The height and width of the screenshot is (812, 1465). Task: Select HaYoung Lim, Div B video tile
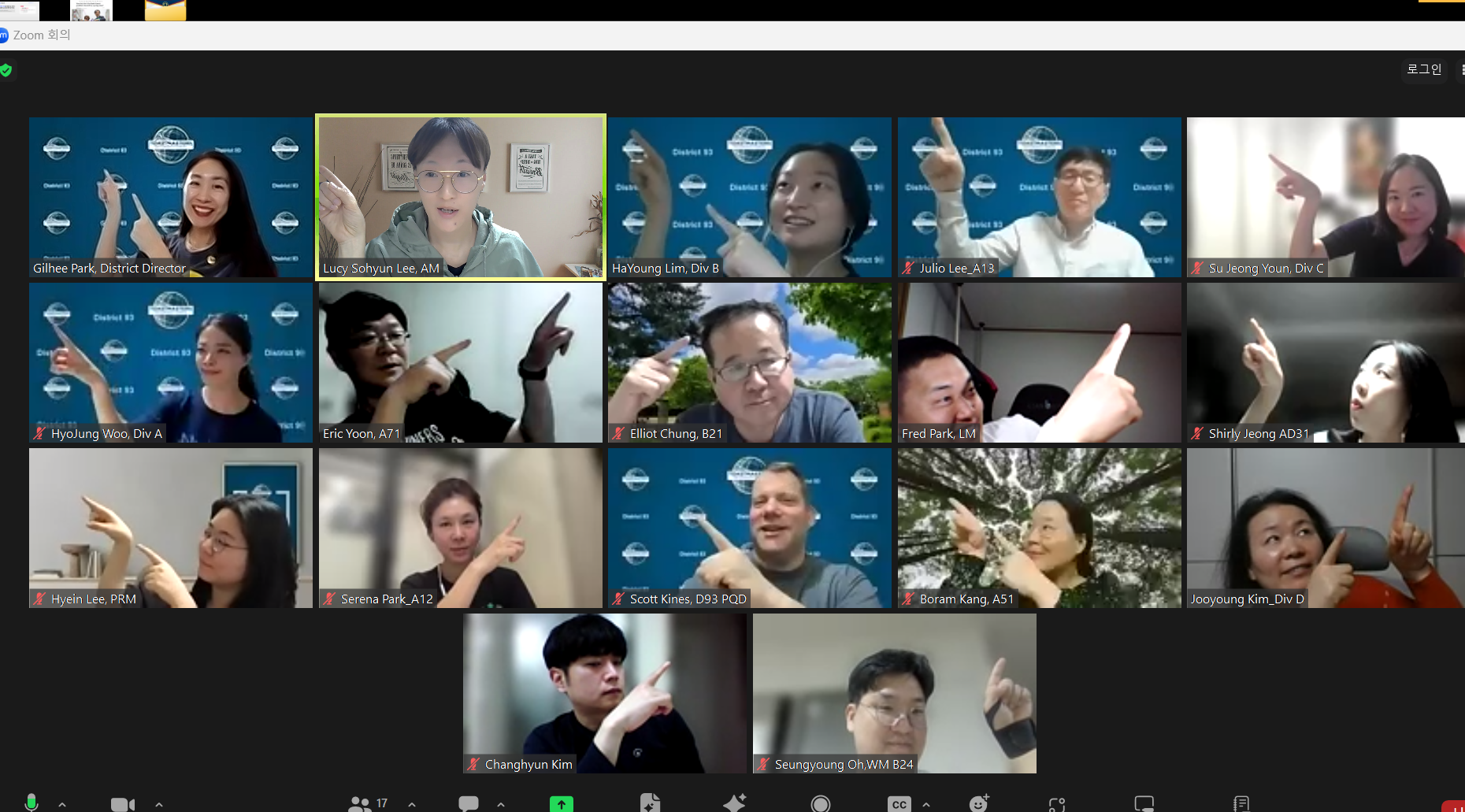click(750, 197)
